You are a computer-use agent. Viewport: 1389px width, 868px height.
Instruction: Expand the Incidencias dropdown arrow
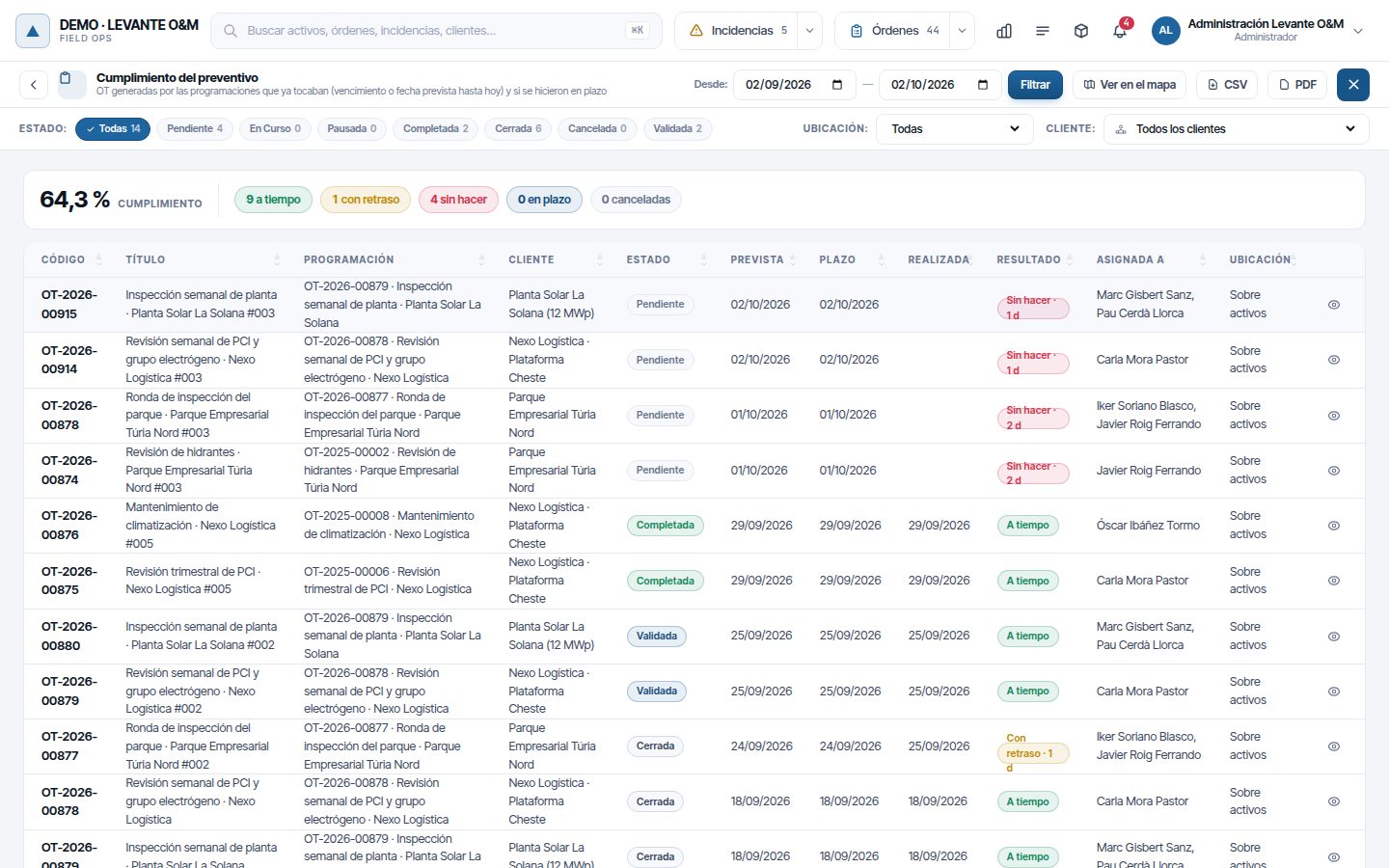click(809, 31)
